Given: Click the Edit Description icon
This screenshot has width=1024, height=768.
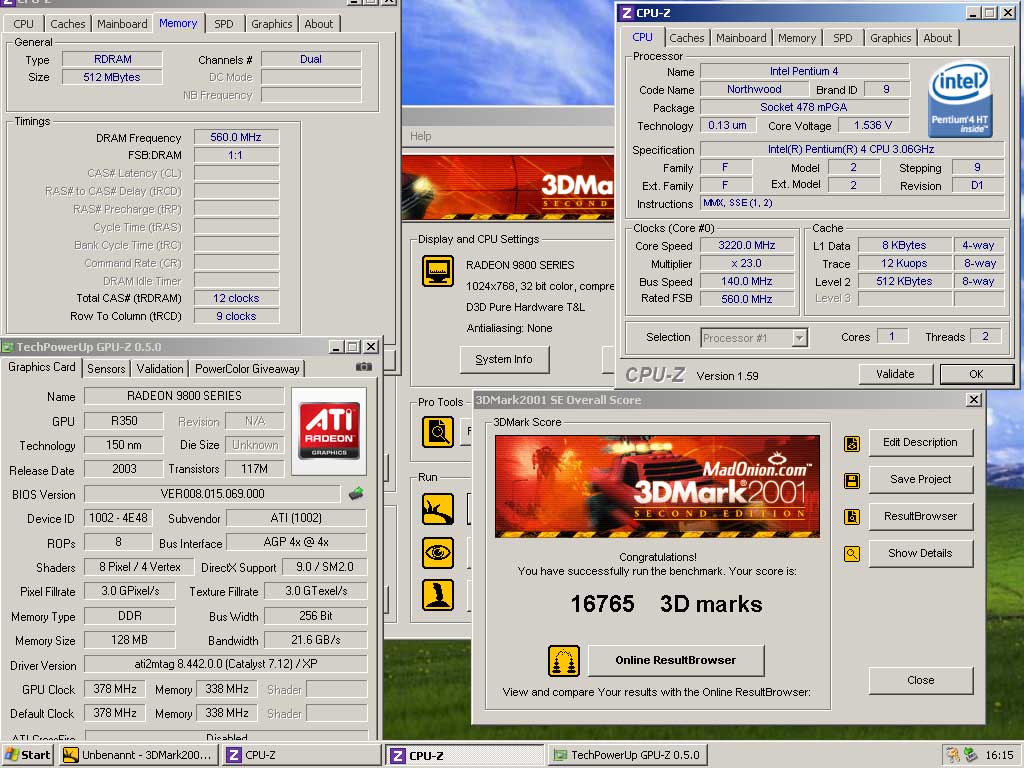Looking at the screenshot, I should (852, 444).
